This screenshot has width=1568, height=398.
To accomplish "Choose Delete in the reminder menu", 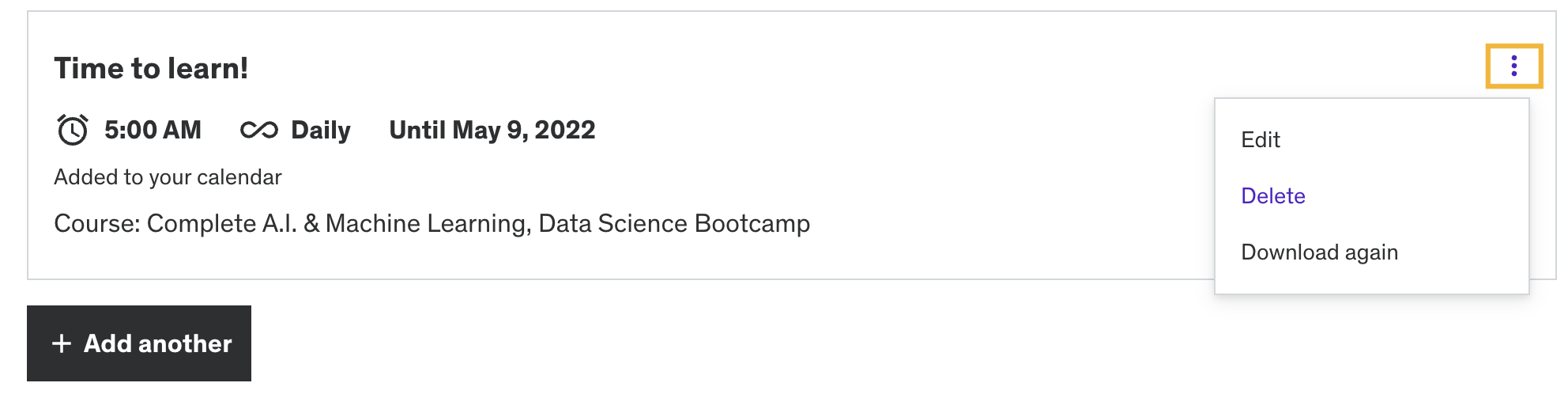I will (1273, 196).
